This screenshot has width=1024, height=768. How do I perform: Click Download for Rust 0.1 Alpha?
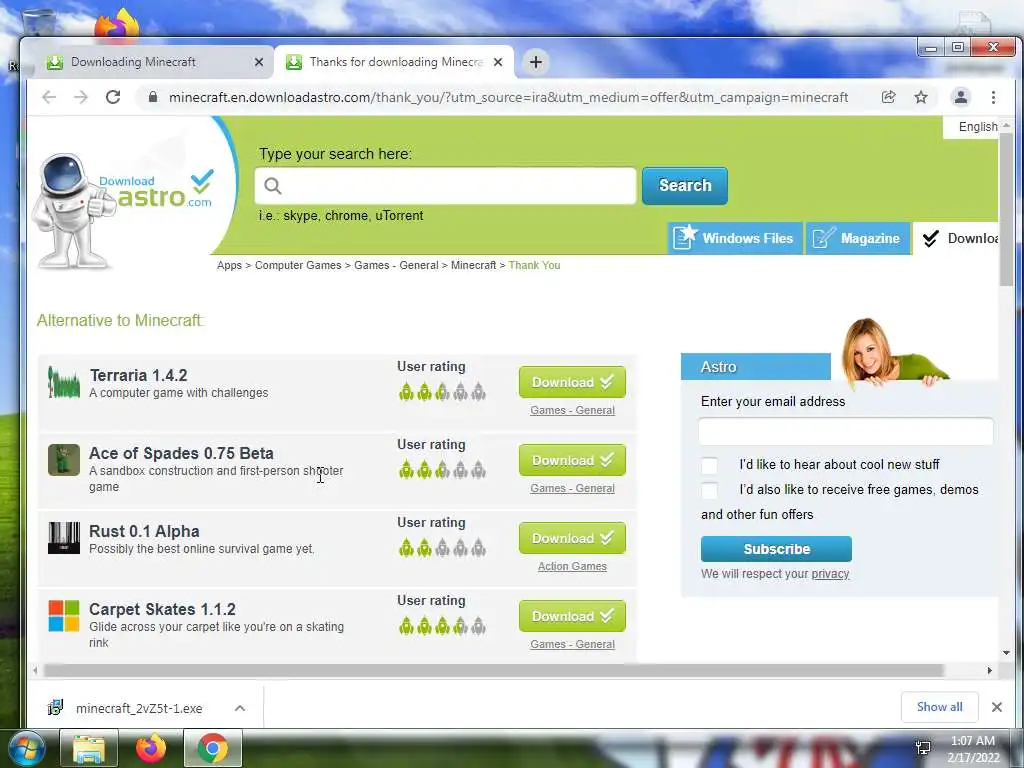[x=572, y=538]
